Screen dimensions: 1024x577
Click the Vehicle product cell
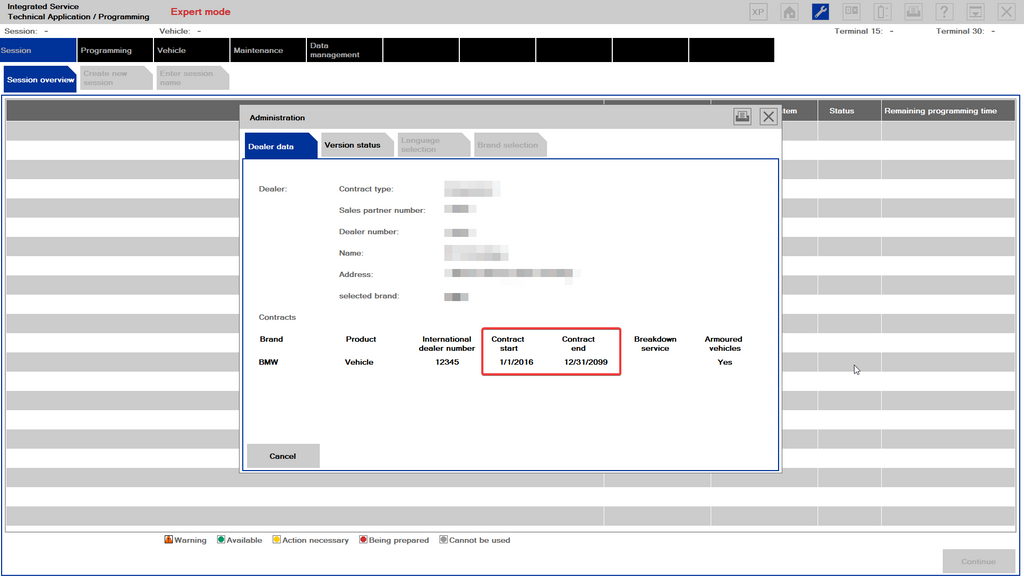[359, 362]
